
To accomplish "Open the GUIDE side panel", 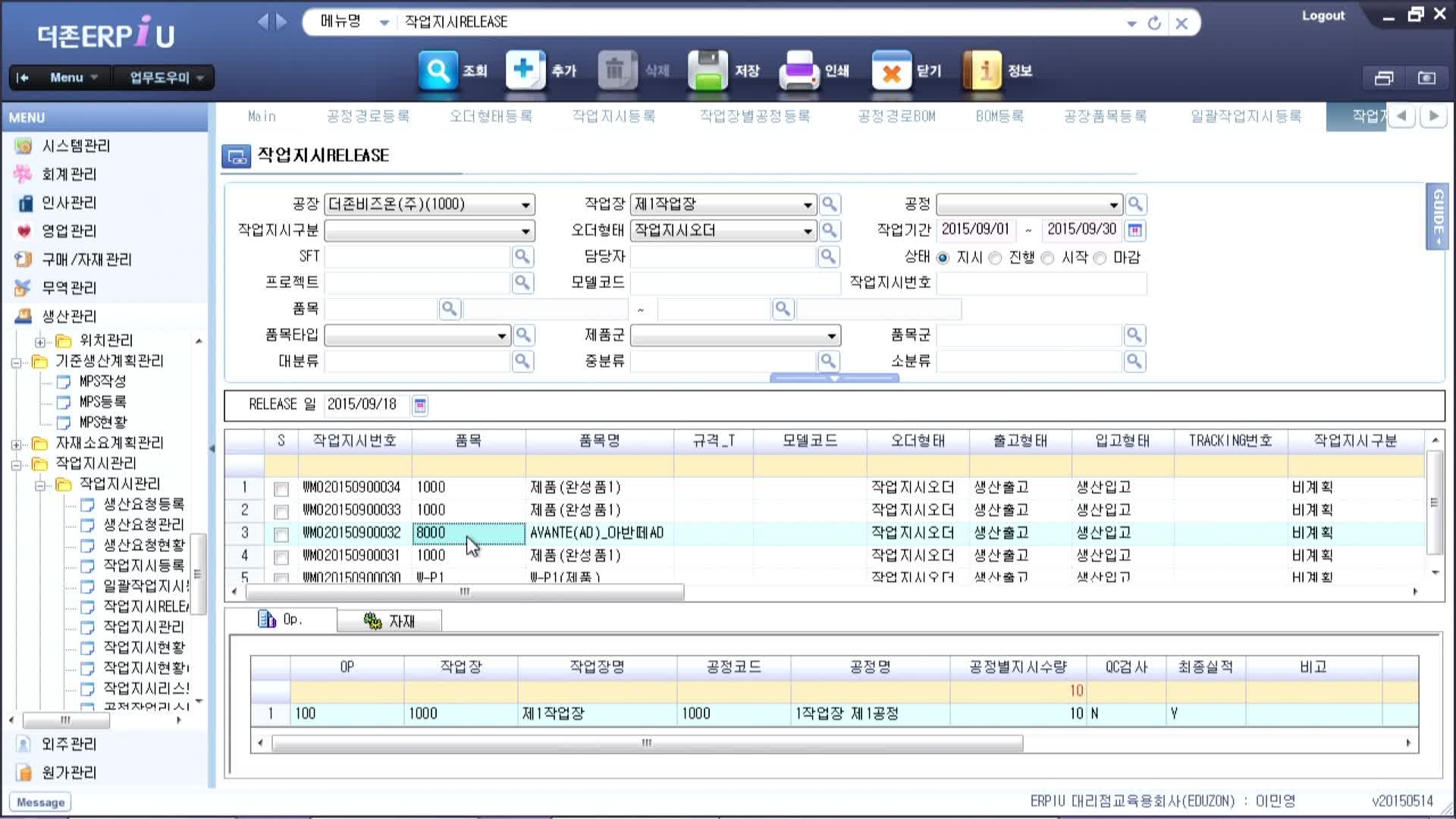I will 1437,217.
